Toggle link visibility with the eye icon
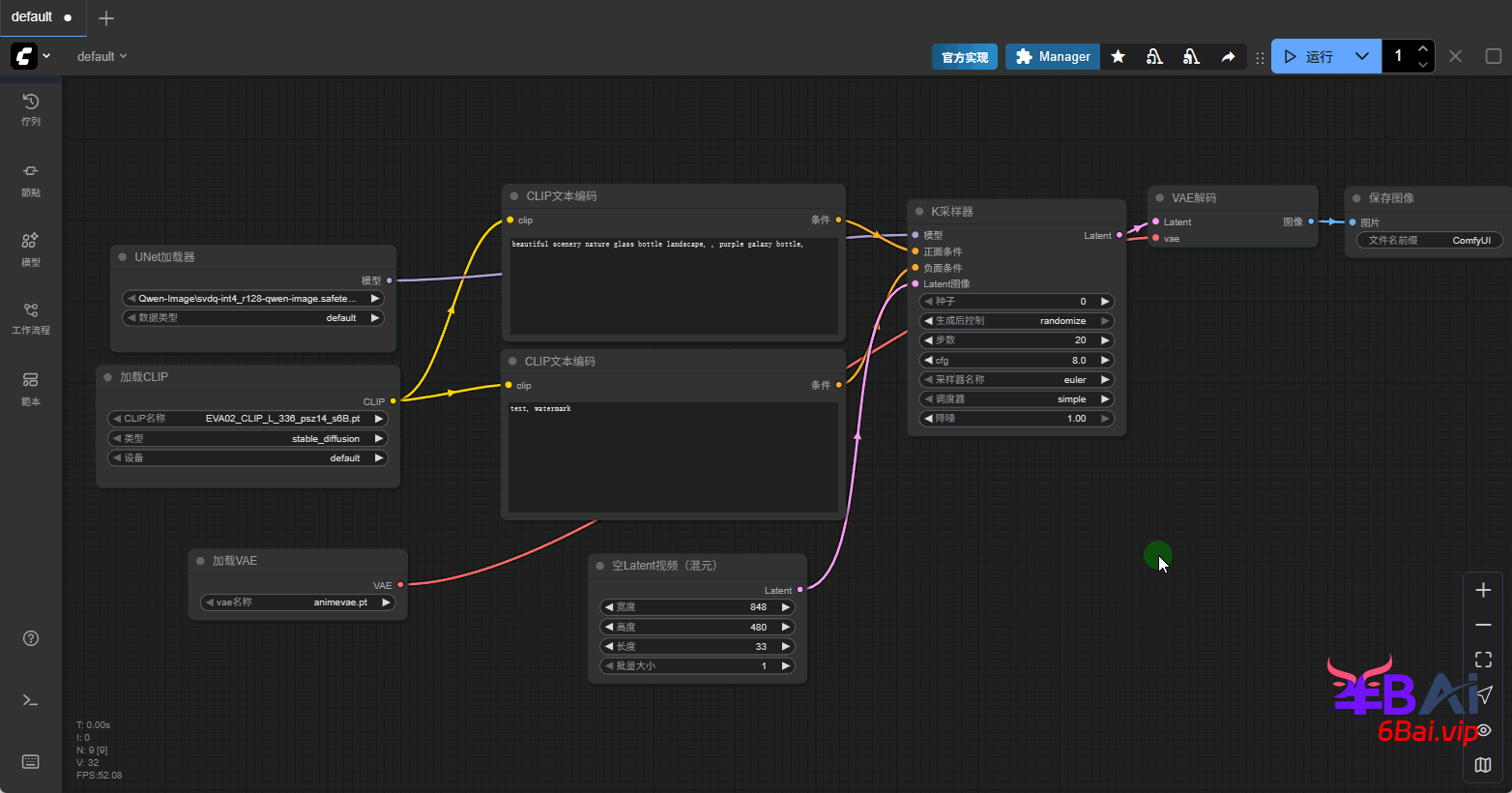The height and width of the screenshot is (793, 1512). 1483,730
